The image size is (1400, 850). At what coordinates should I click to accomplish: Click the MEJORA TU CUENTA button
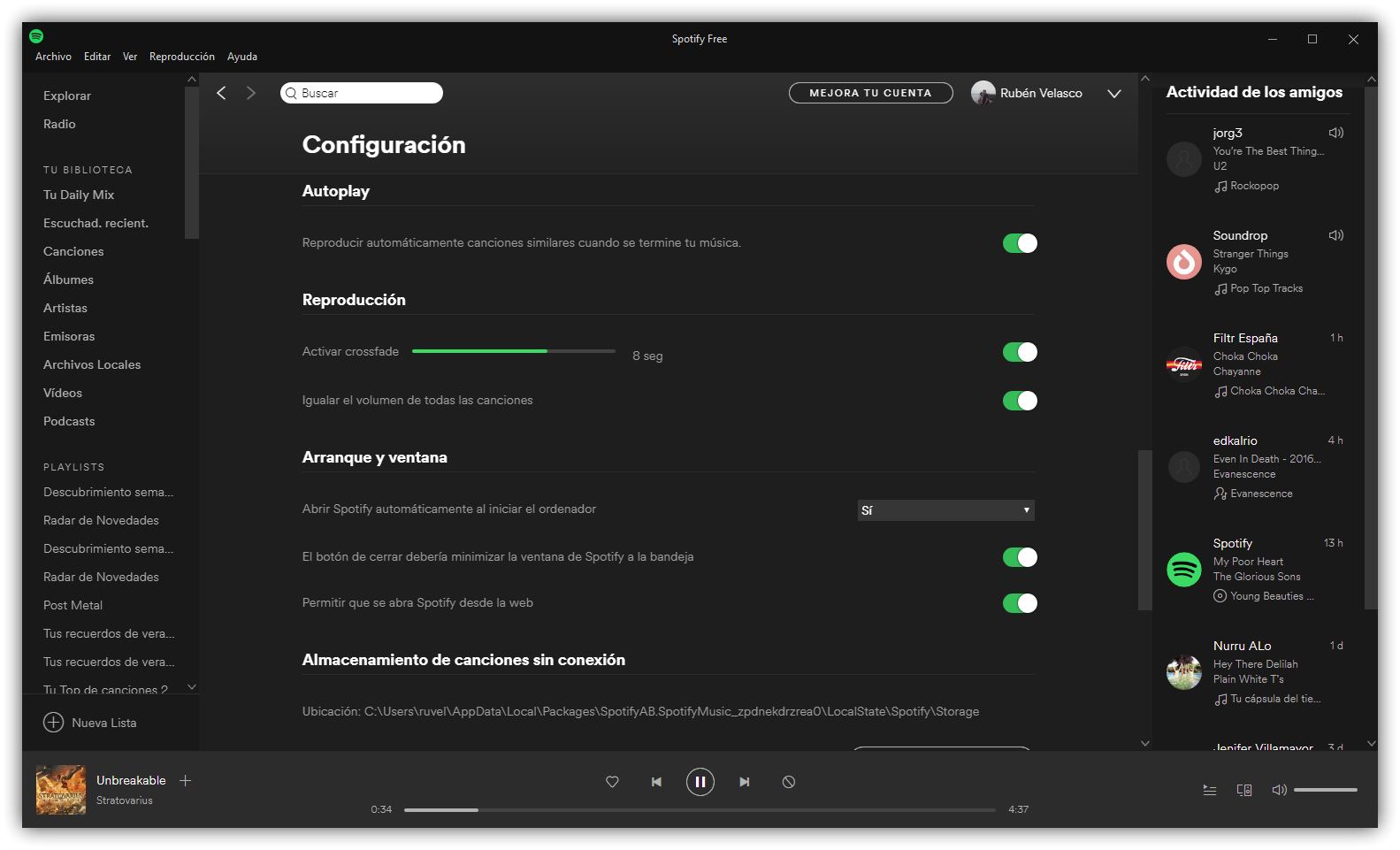click(x=870, y=93)
